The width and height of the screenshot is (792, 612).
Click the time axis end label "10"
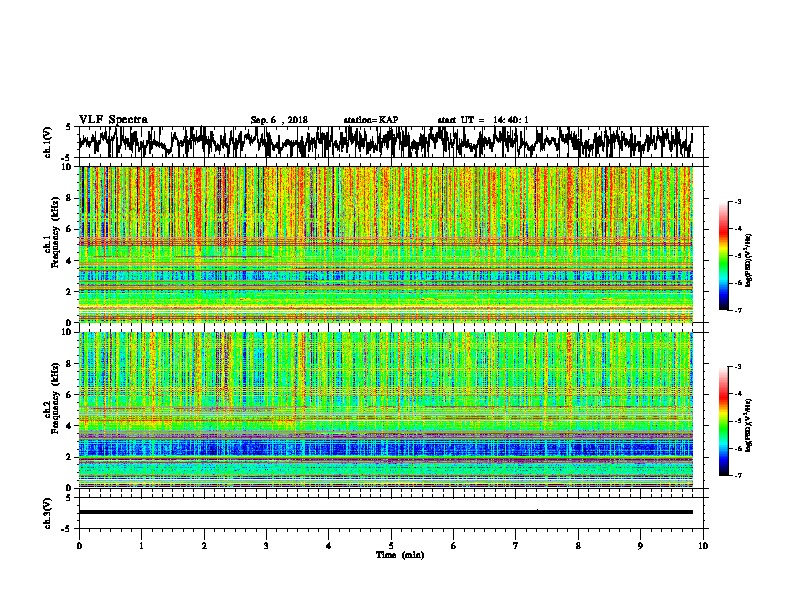(x=703, y=546)
